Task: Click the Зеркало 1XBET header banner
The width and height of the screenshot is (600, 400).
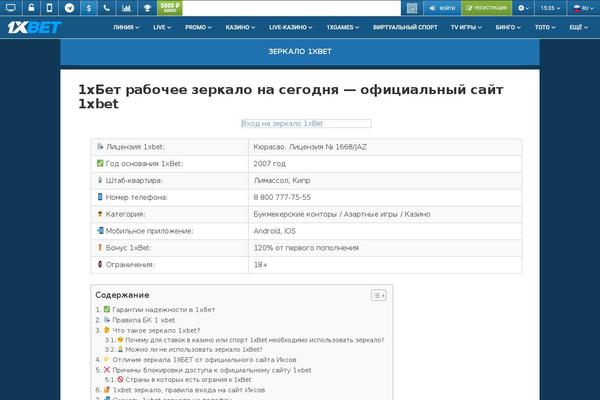Action: tap(300, 52)
